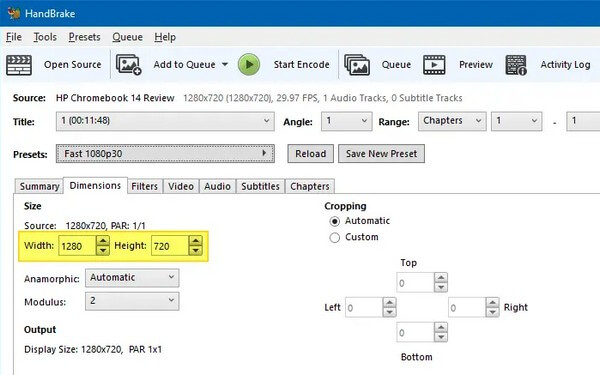Decrease Bottom crop with down arrow
Viewport: 600px width, 375px height.
[x=441, y=337]
